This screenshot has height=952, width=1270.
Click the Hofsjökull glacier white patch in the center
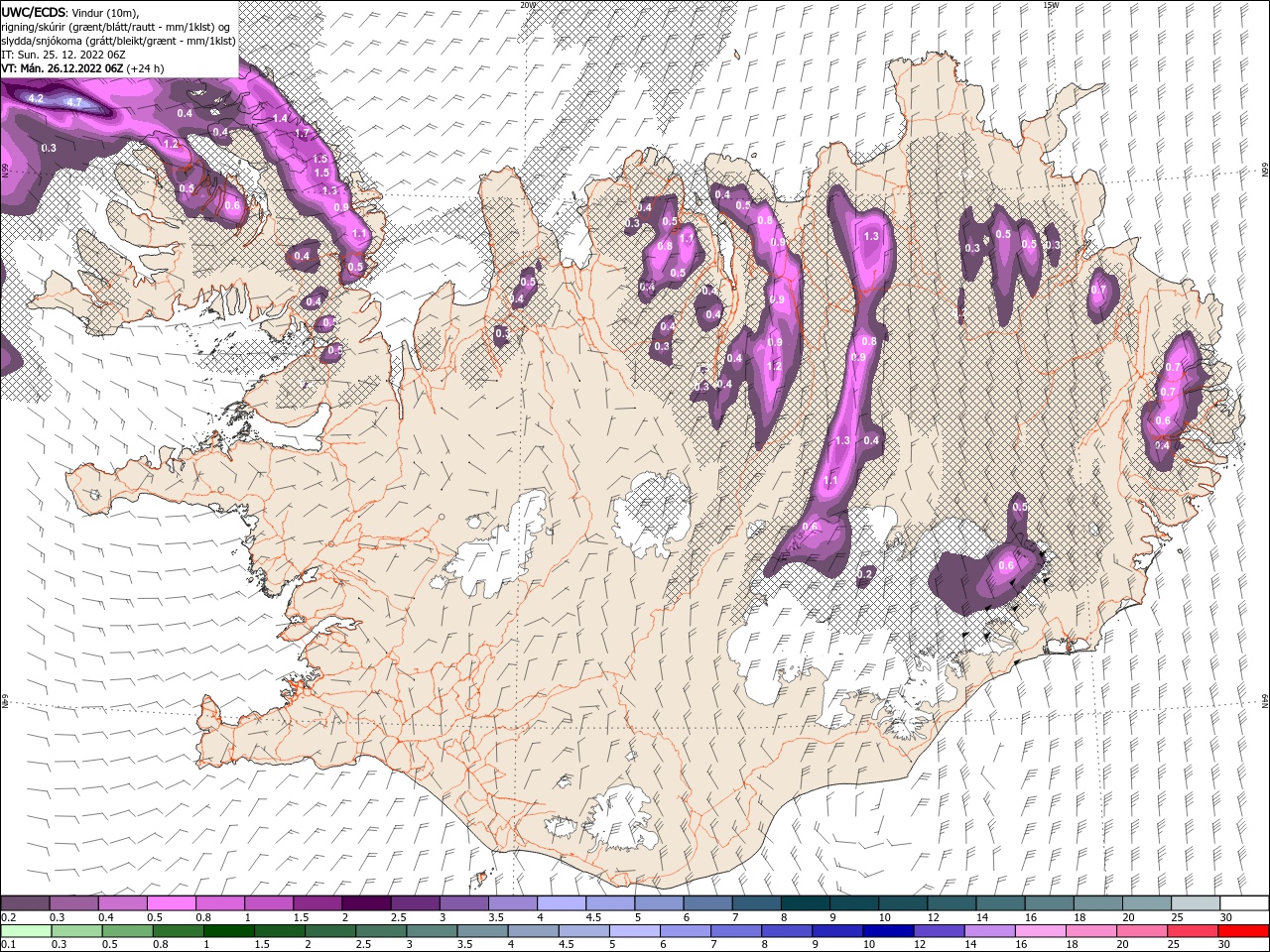click(x=653, y=515)
